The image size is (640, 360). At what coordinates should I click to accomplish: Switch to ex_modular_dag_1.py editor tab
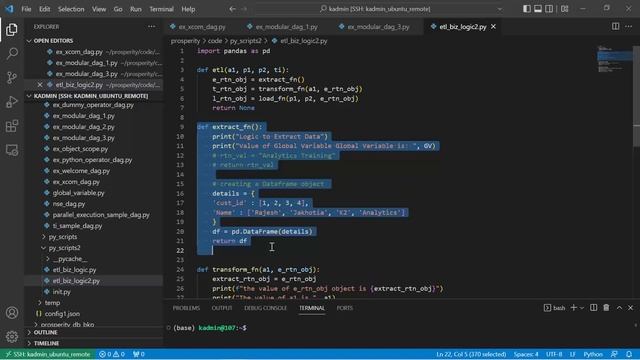tap(287, 27)
